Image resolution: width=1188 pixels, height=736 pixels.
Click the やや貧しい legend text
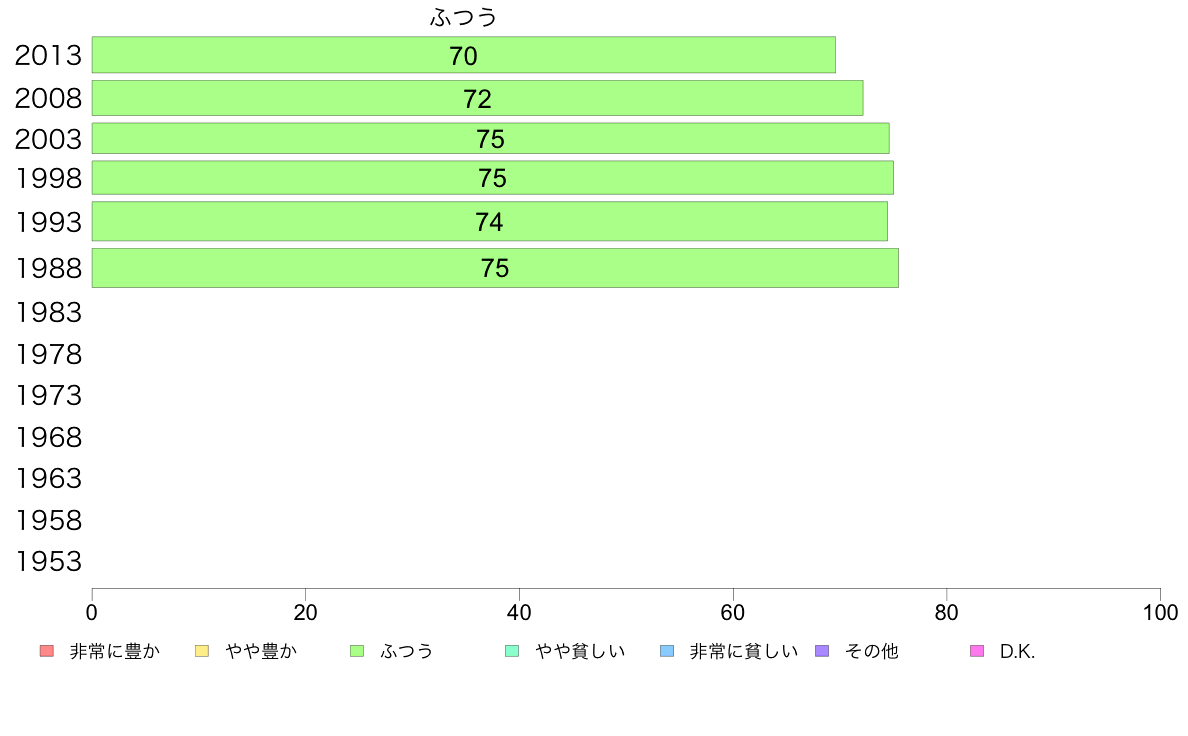coord(580,651)
